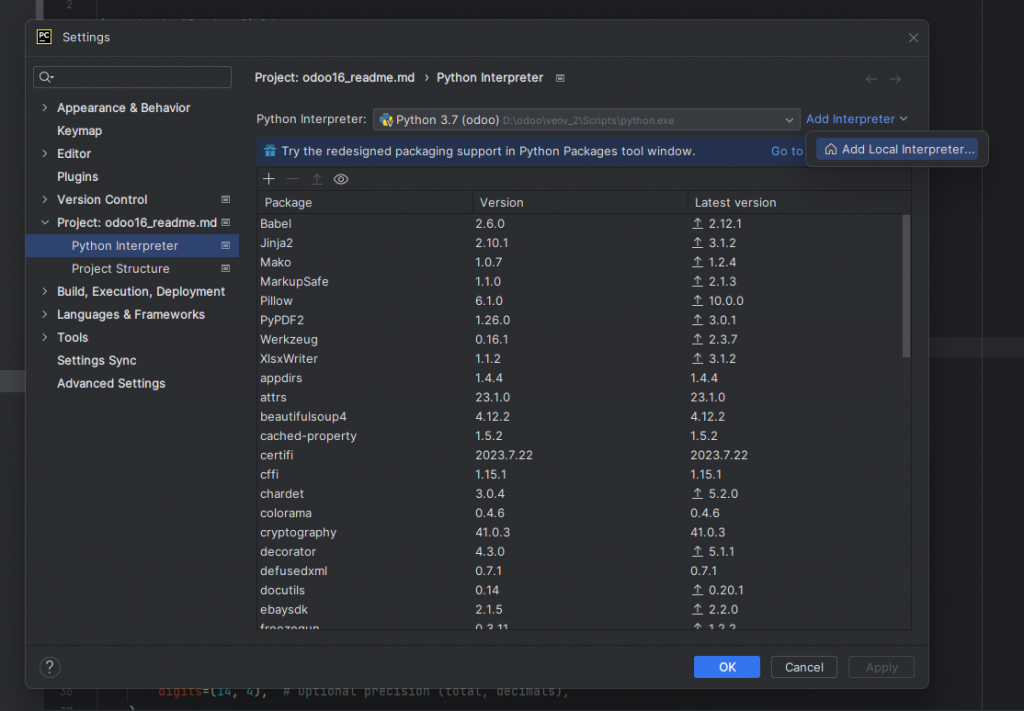
Task: Click the search magnifier icon
Action: (x=45, y=77)
